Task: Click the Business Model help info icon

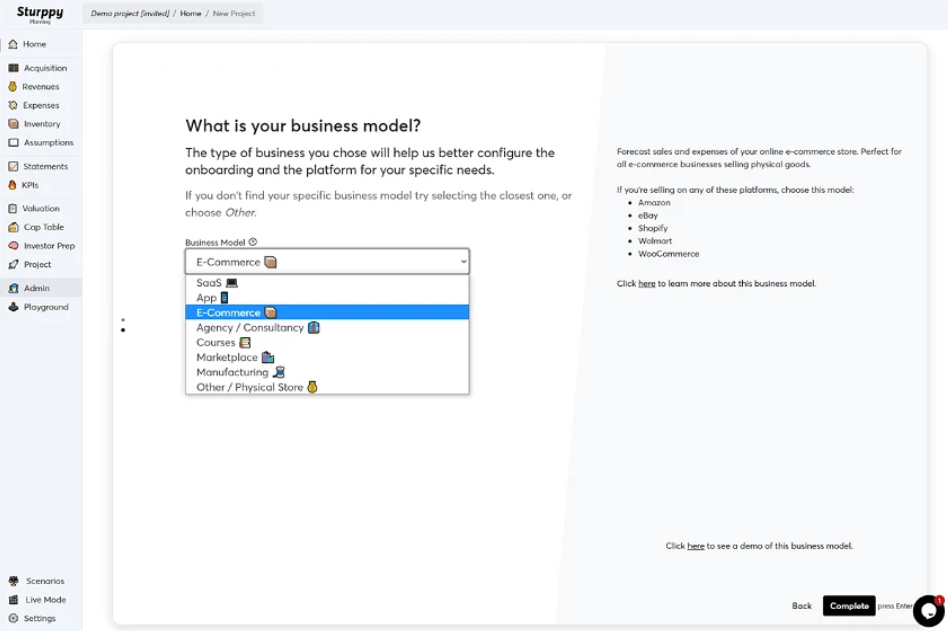Action: [x=253, y=242]
